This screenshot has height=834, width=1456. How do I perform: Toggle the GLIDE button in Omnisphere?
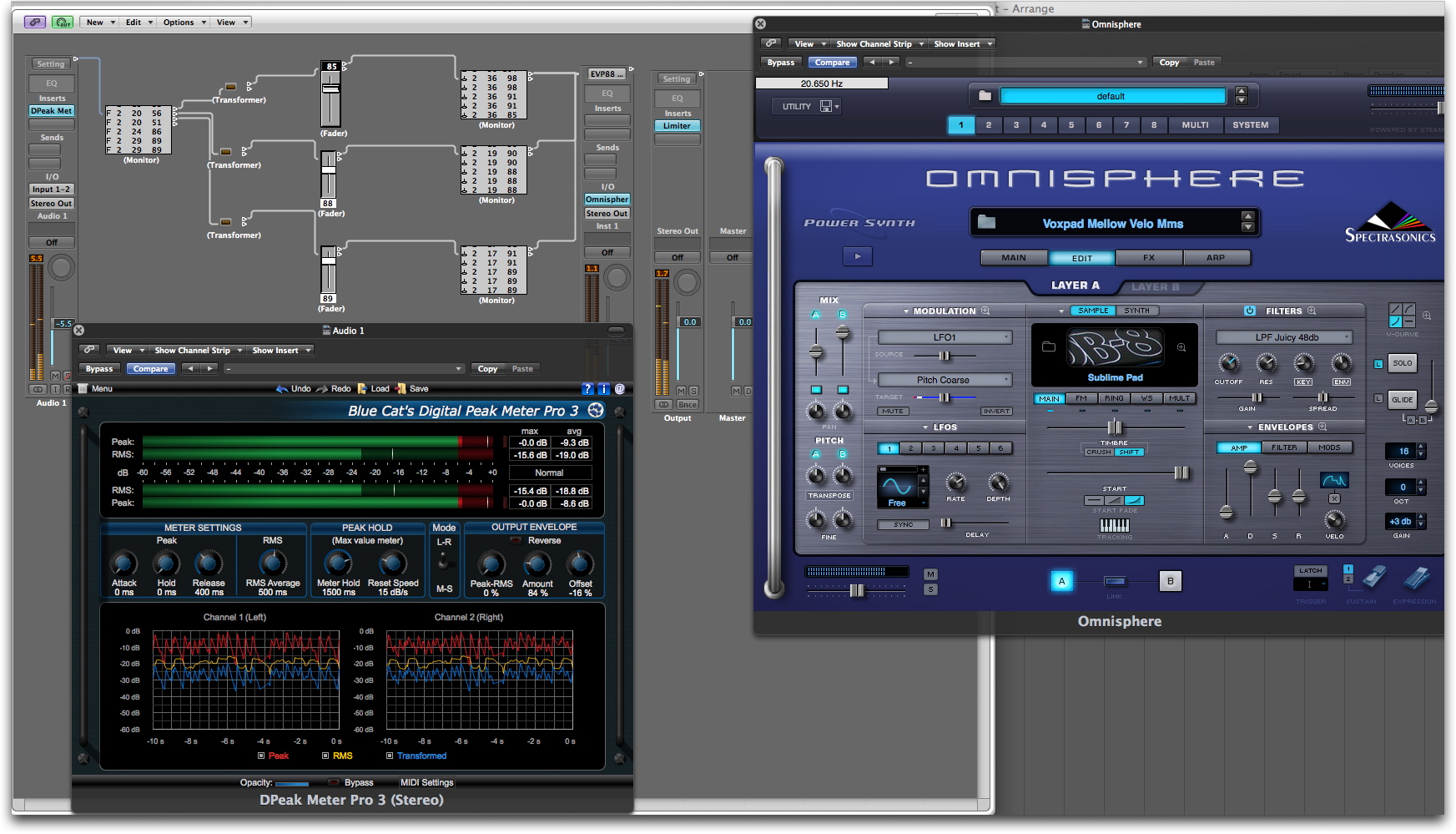1403,399
